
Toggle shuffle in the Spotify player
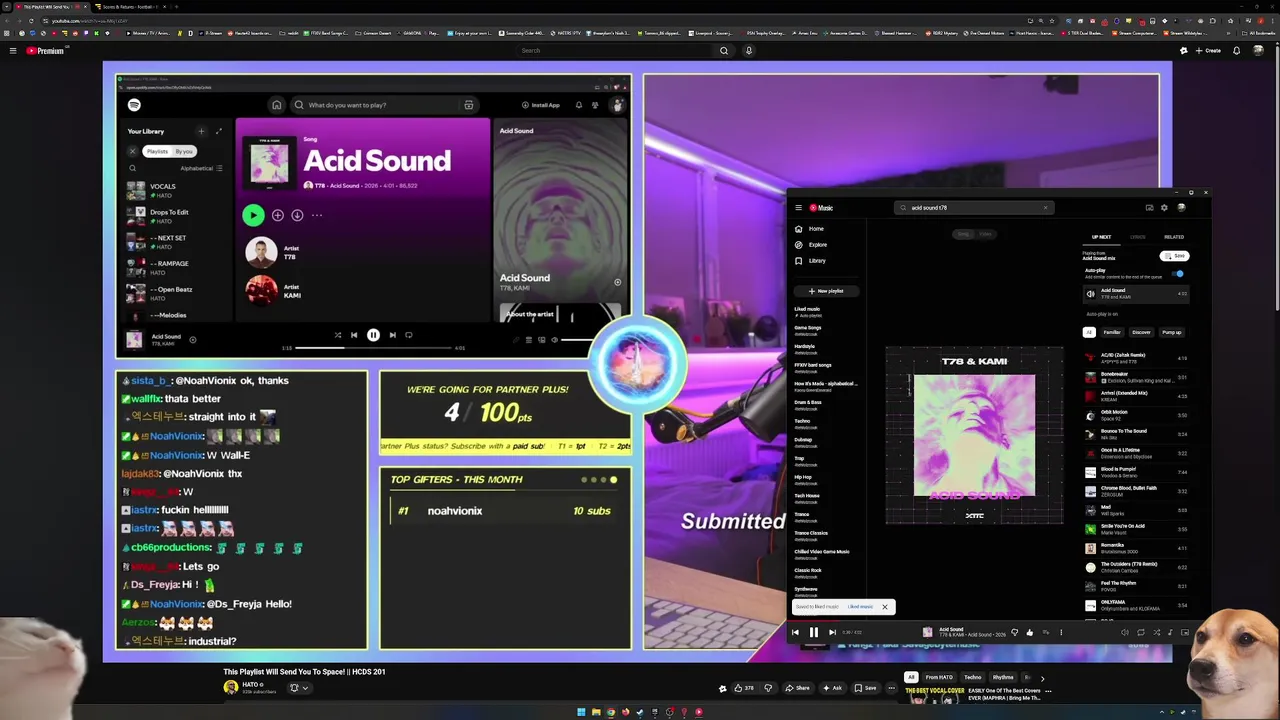click(x=338, y=335)
